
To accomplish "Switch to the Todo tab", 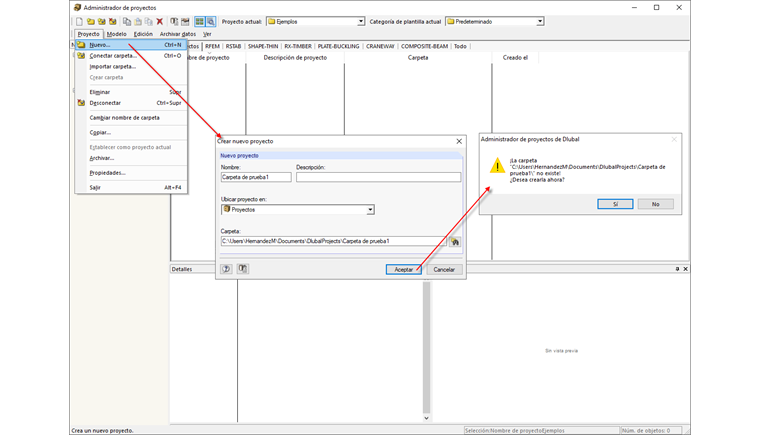I will 460,46.
